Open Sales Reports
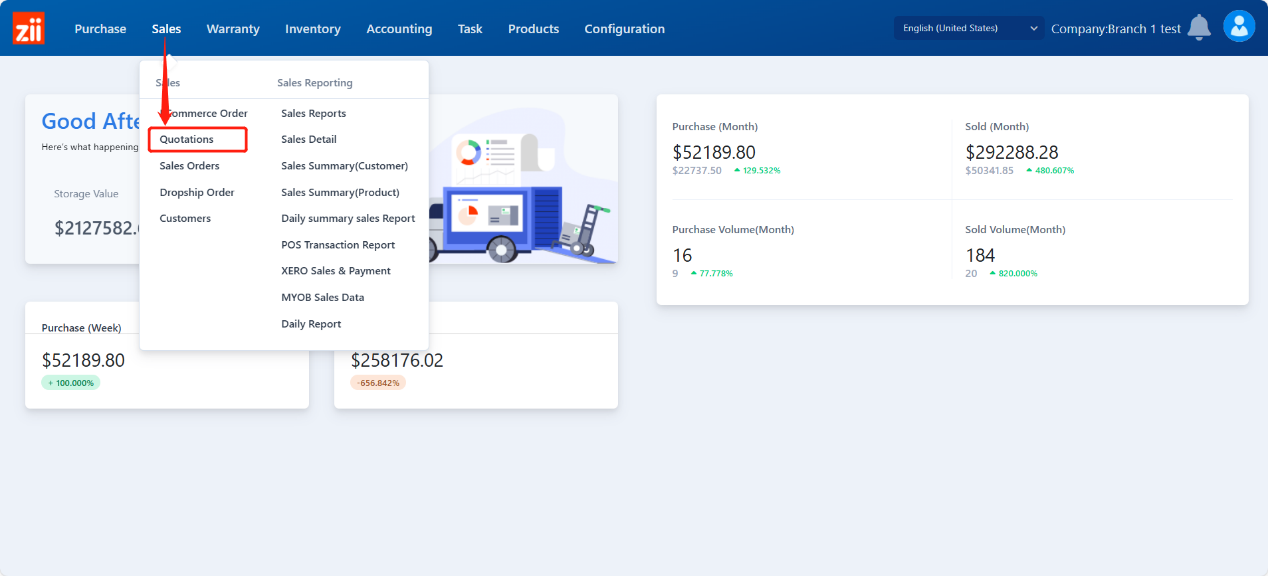Screen dimensions: 1268x576 (313, 114)
